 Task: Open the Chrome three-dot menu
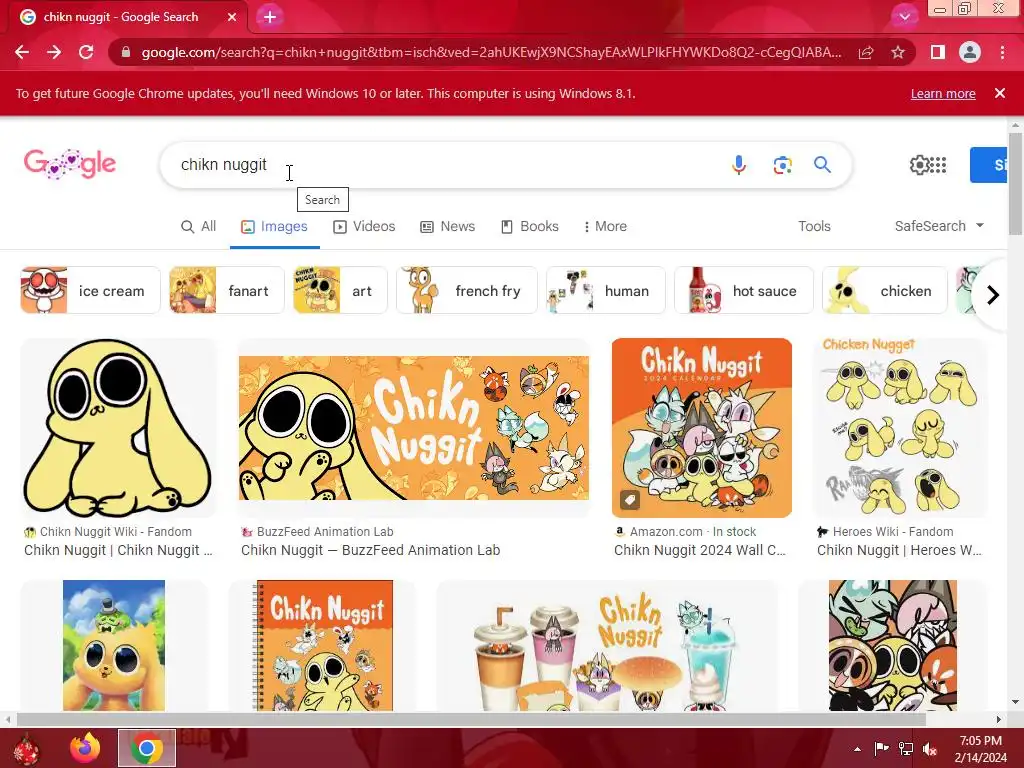pyautogui.click(x=1002, y=52)
